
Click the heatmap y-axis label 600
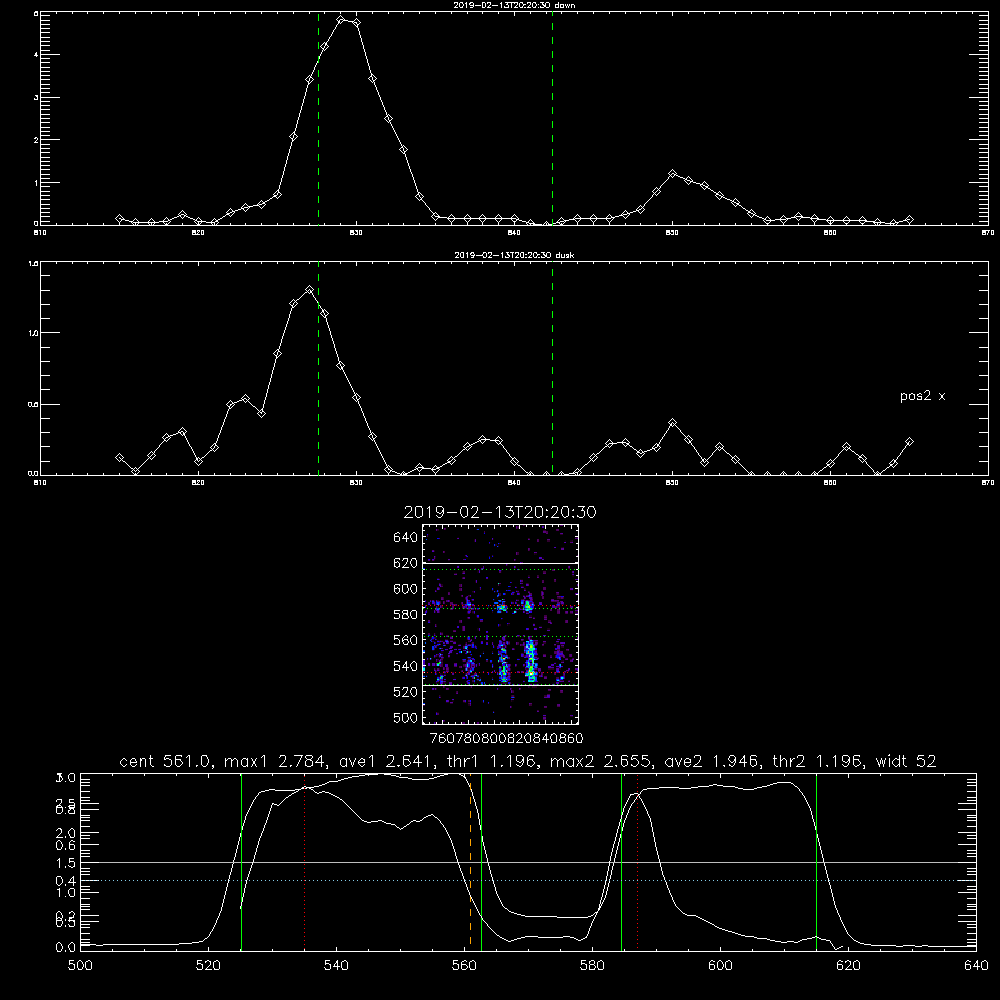pos(406,589)
